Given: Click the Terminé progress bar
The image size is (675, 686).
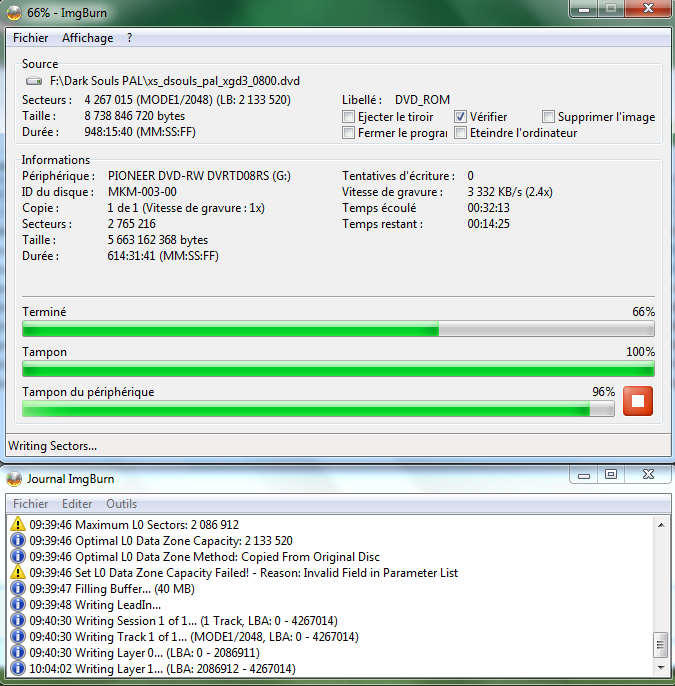Looking at the screenshot, I should [x=338, y=329].
